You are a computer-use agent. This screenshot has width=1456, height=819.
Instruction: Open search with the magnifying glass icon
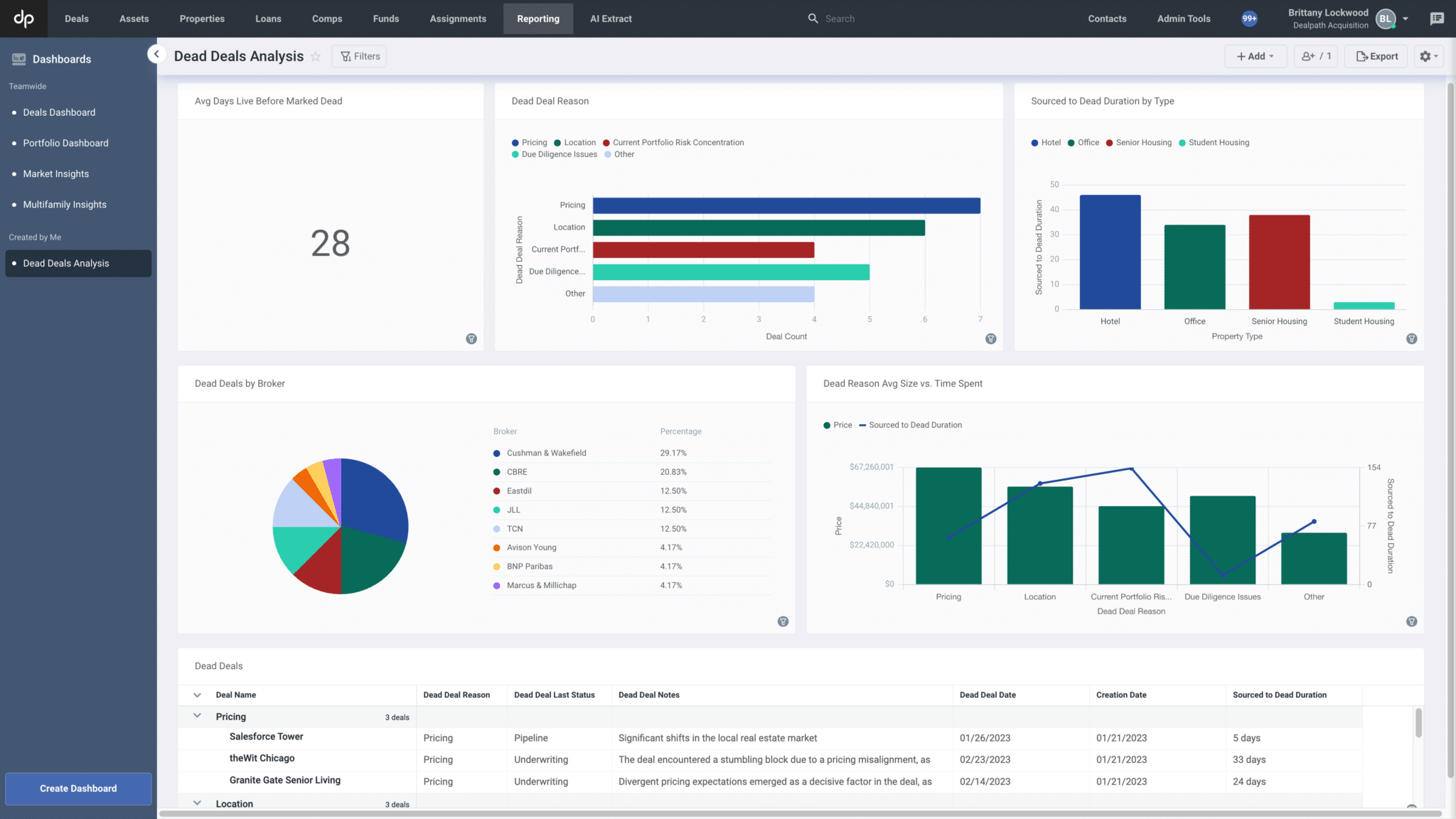click(x=813, y=18)
